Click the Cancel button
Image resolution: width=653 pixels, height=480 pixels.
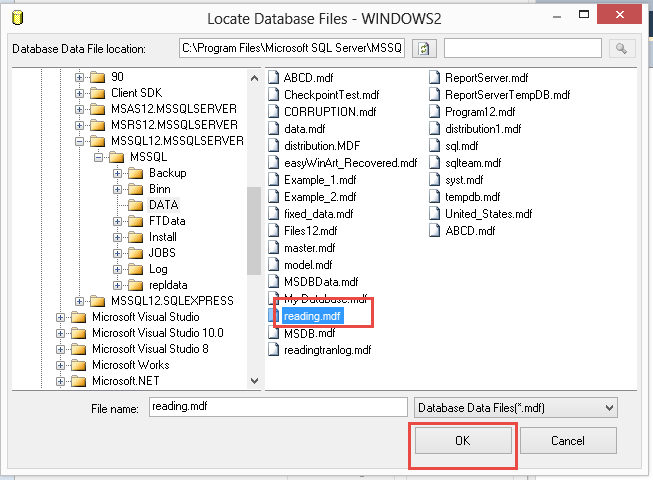click(x=568, y=440)
